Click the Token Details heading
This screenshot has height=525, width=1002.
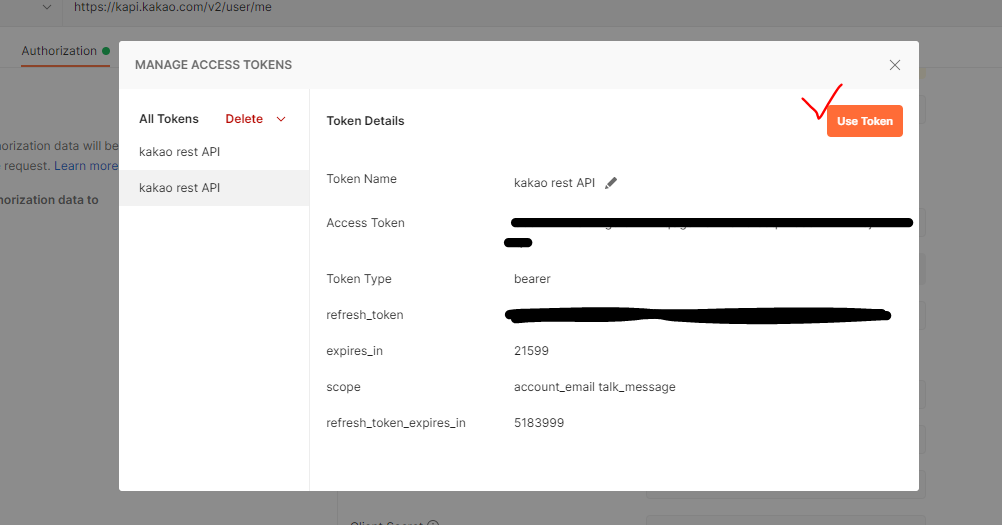coord(366,121)
